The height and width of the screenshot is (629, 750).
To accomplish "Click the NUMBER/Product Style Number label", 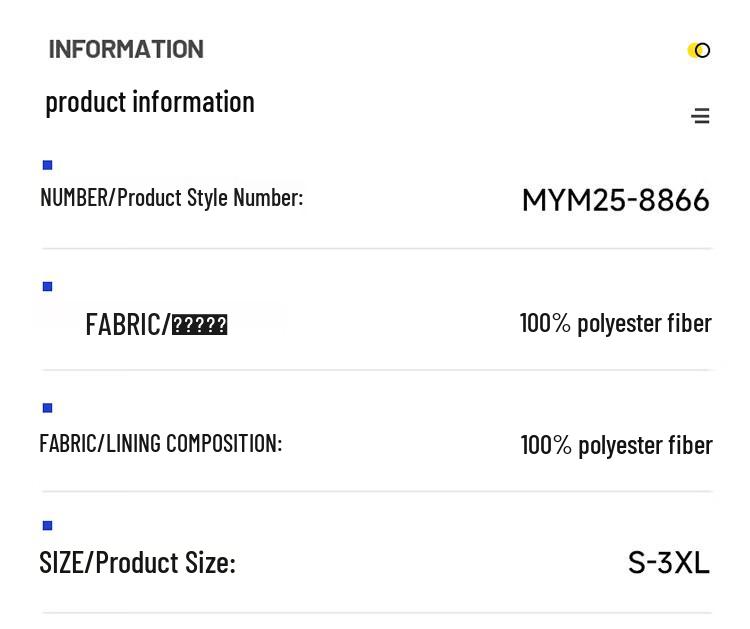I will coord(171,198).
